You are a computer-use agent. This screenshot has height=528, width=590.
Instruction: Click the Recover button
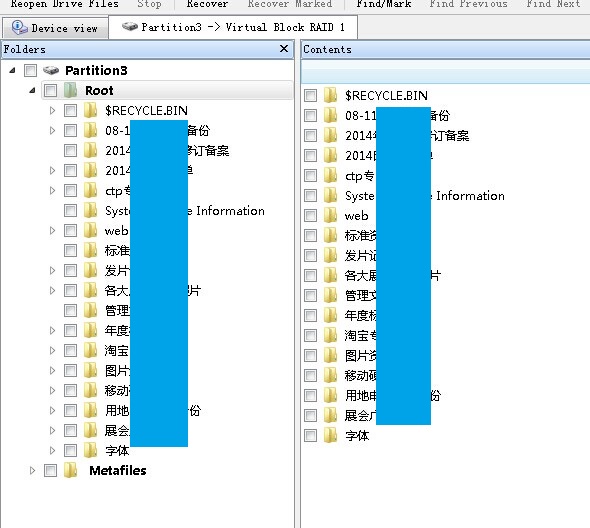coord(207,4)
